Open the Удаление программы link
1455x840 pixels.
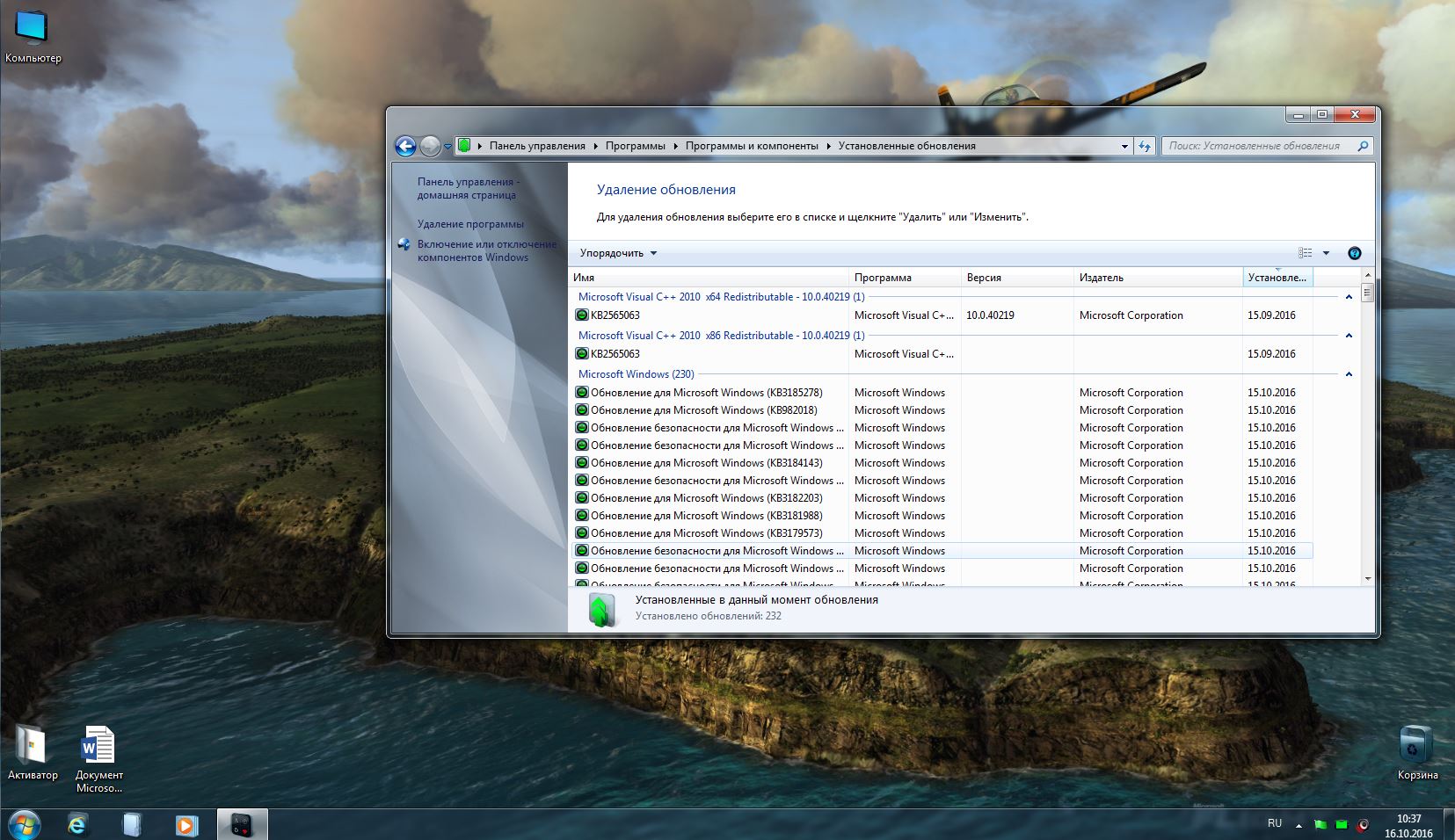(470, 224)
